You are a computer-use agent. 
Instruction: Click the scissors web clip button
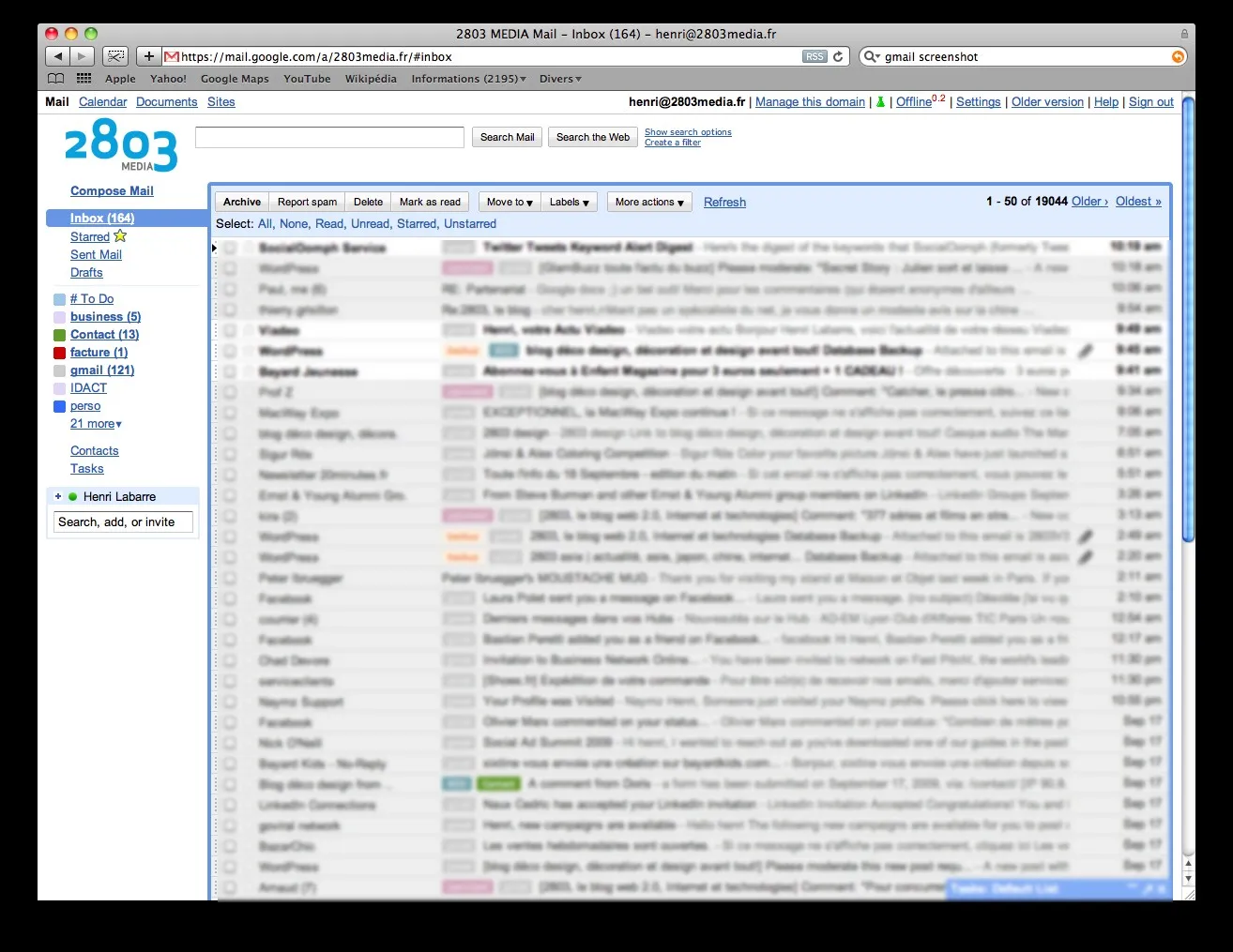tap(115, 56)
